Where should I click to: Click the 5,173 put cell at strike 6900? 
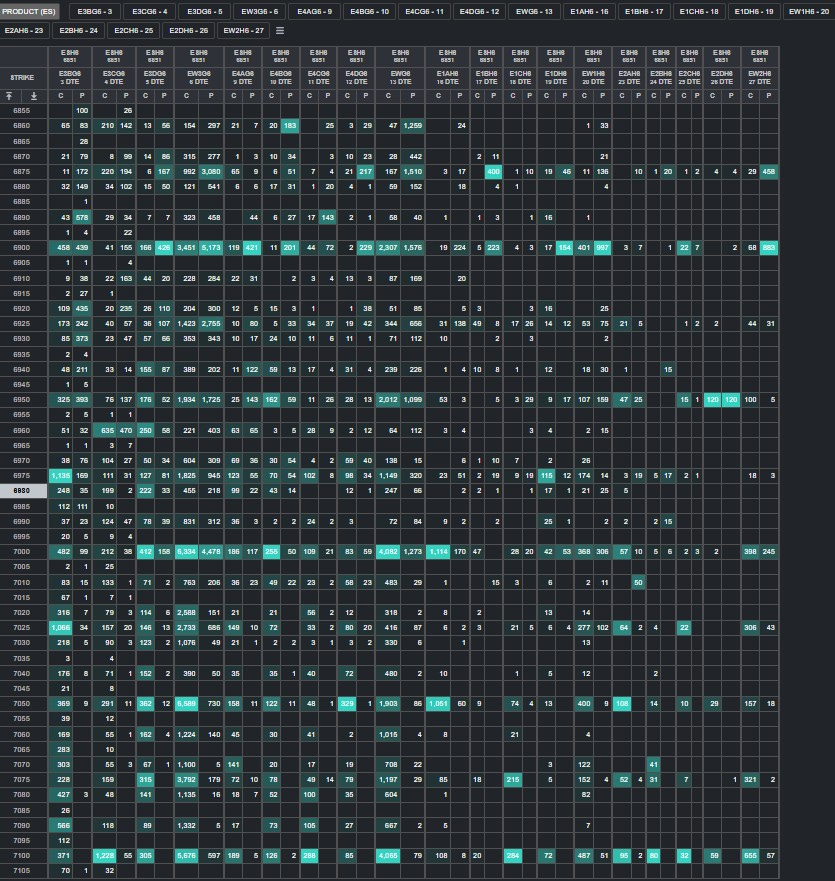coord(211,248)
